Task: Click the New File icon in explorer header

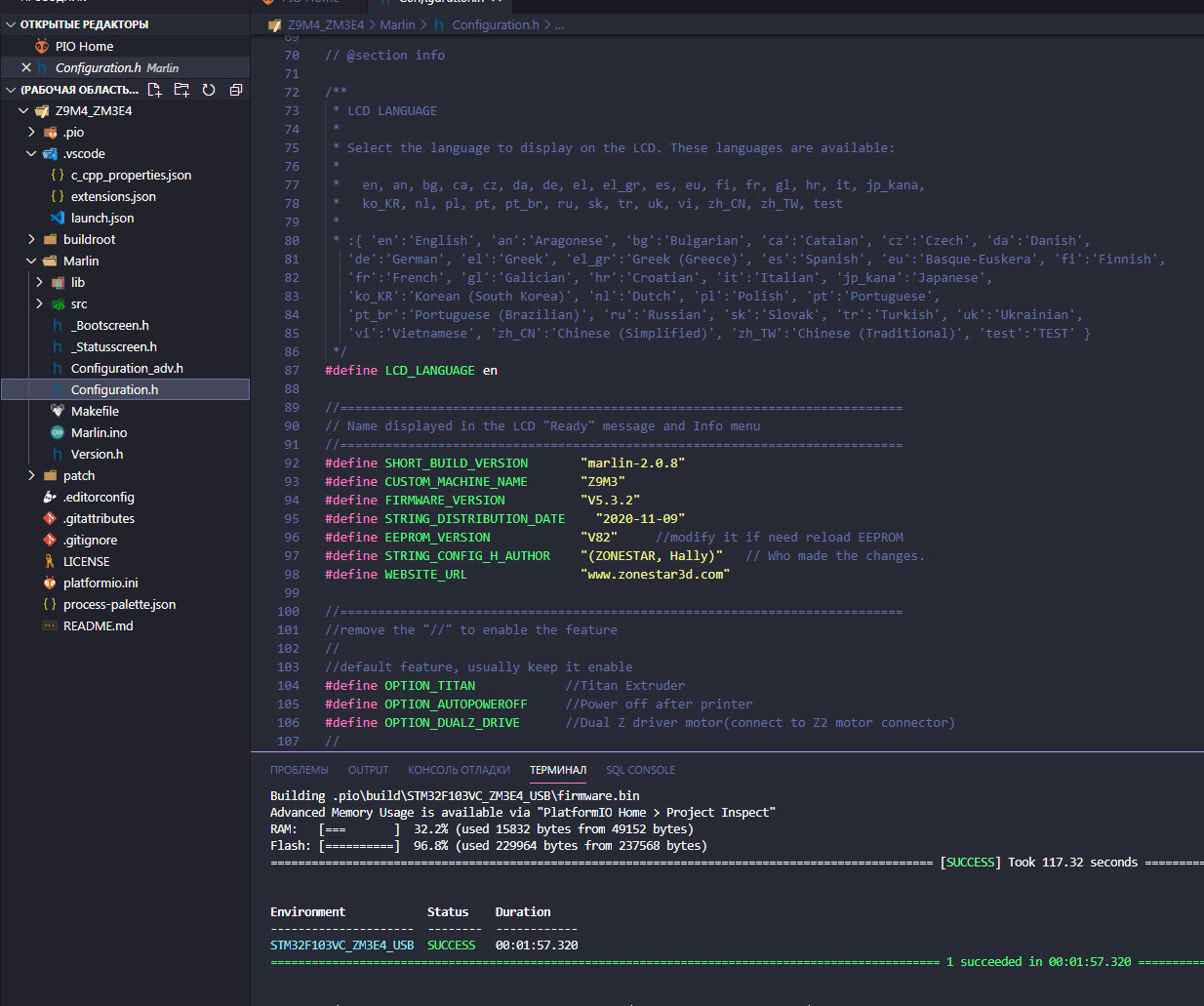Action: 155,90
